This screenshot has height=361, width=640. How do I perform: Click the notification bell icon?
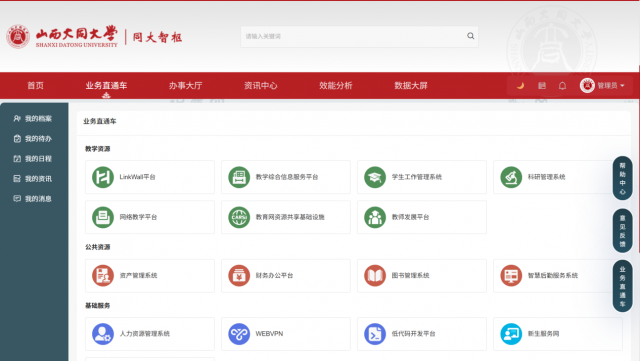coord(562,86)
